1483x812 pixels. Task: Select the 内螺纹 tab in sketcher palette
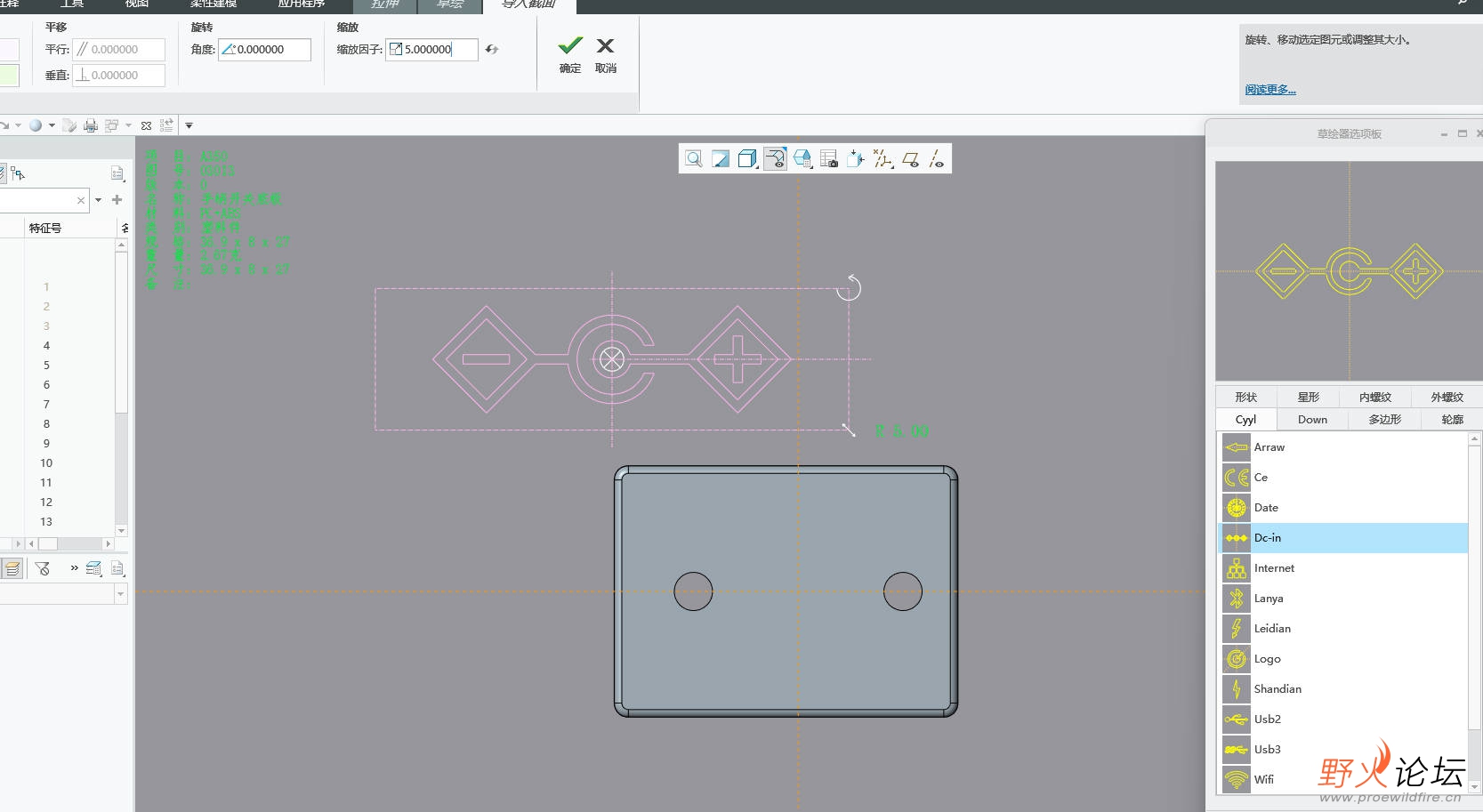point(1375,398)
